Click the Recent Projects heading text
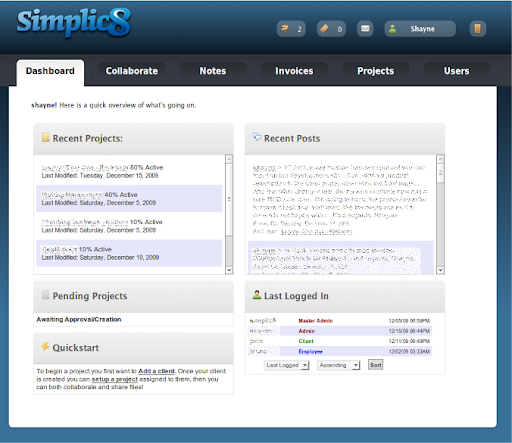This screenshot has width=512, height=443. tap(88, 138)
